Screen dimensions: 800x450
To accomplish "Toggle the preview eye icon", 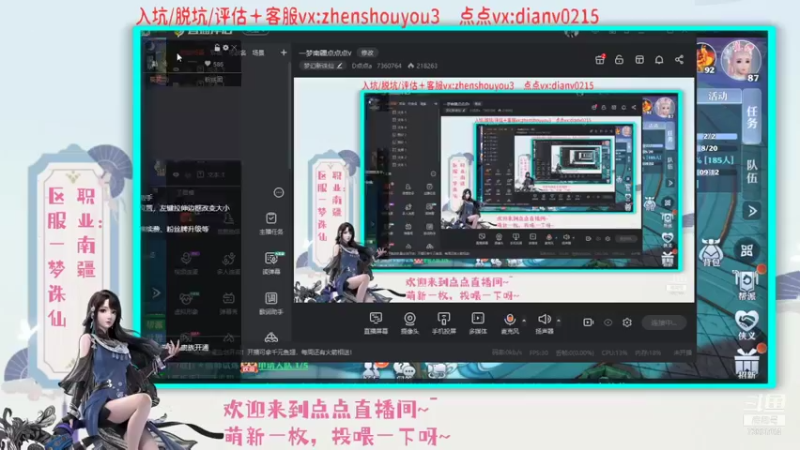I will (608, 322).
